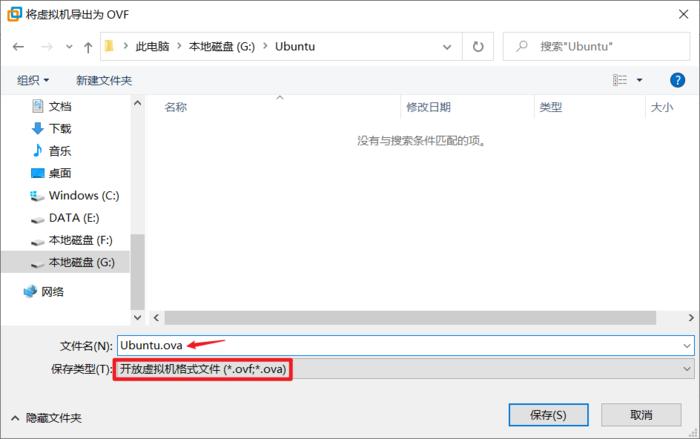Select 本地磁盘 (G:) in sidebar
The image size is (700, 439).
pos(66,263)
